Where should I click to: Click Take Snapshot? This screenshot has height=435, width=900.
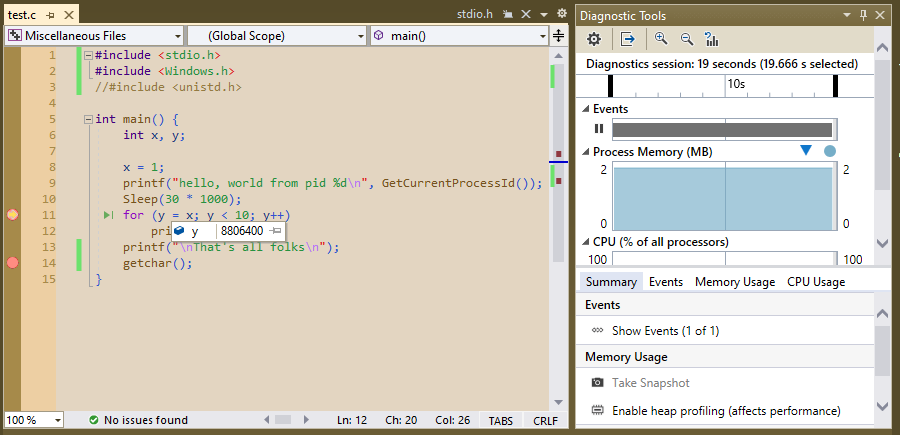[650, 383]
